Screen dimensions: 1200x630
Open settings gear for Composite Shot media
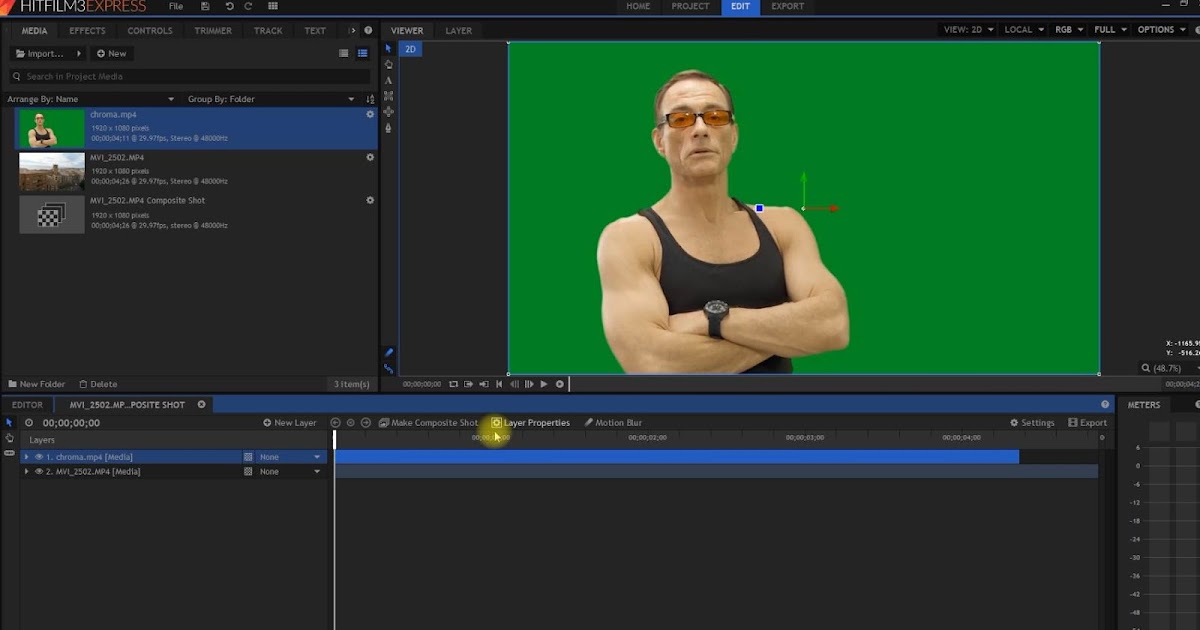pos(370,200)
